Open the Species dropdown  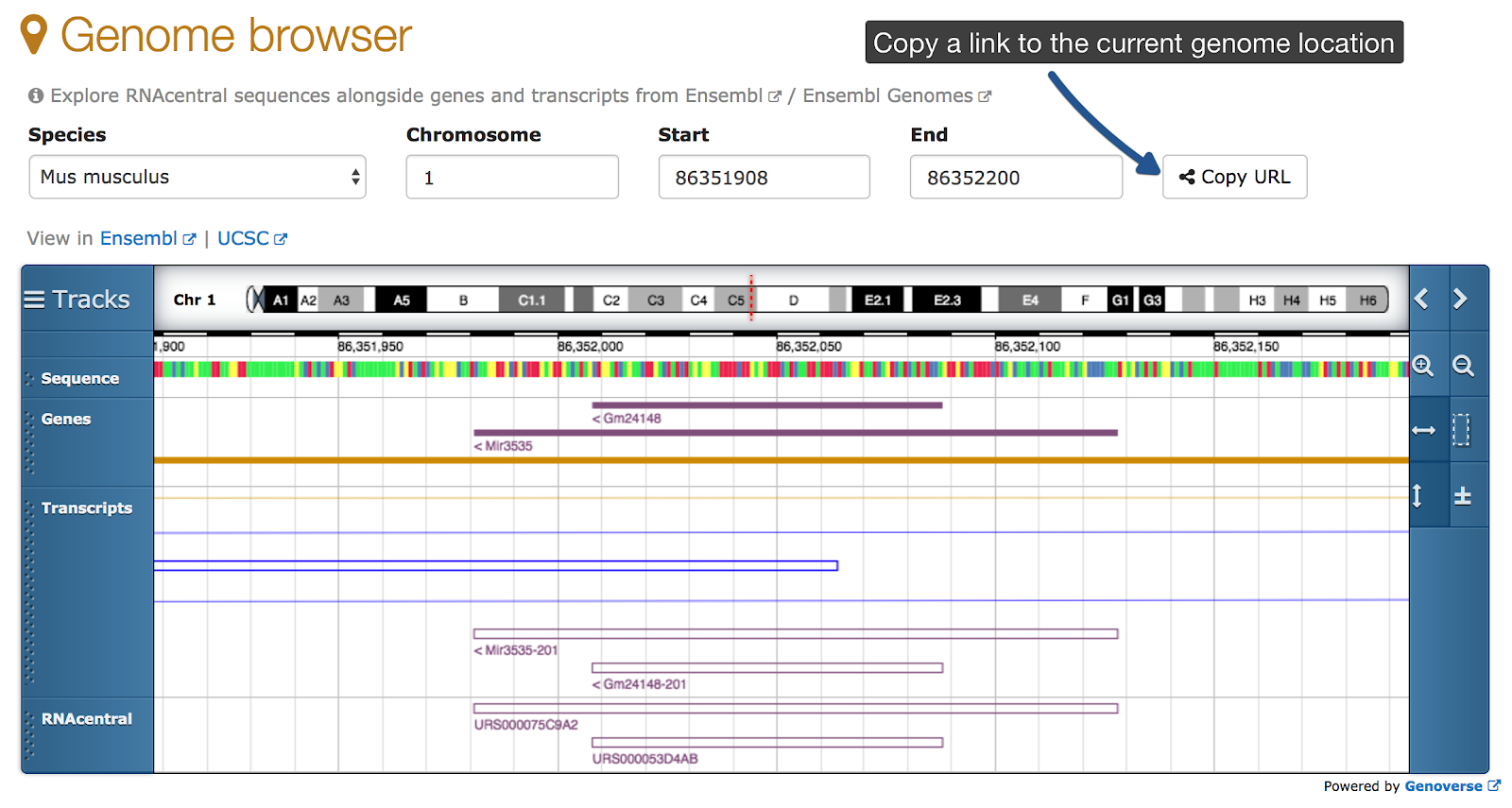tap(198, 177)
